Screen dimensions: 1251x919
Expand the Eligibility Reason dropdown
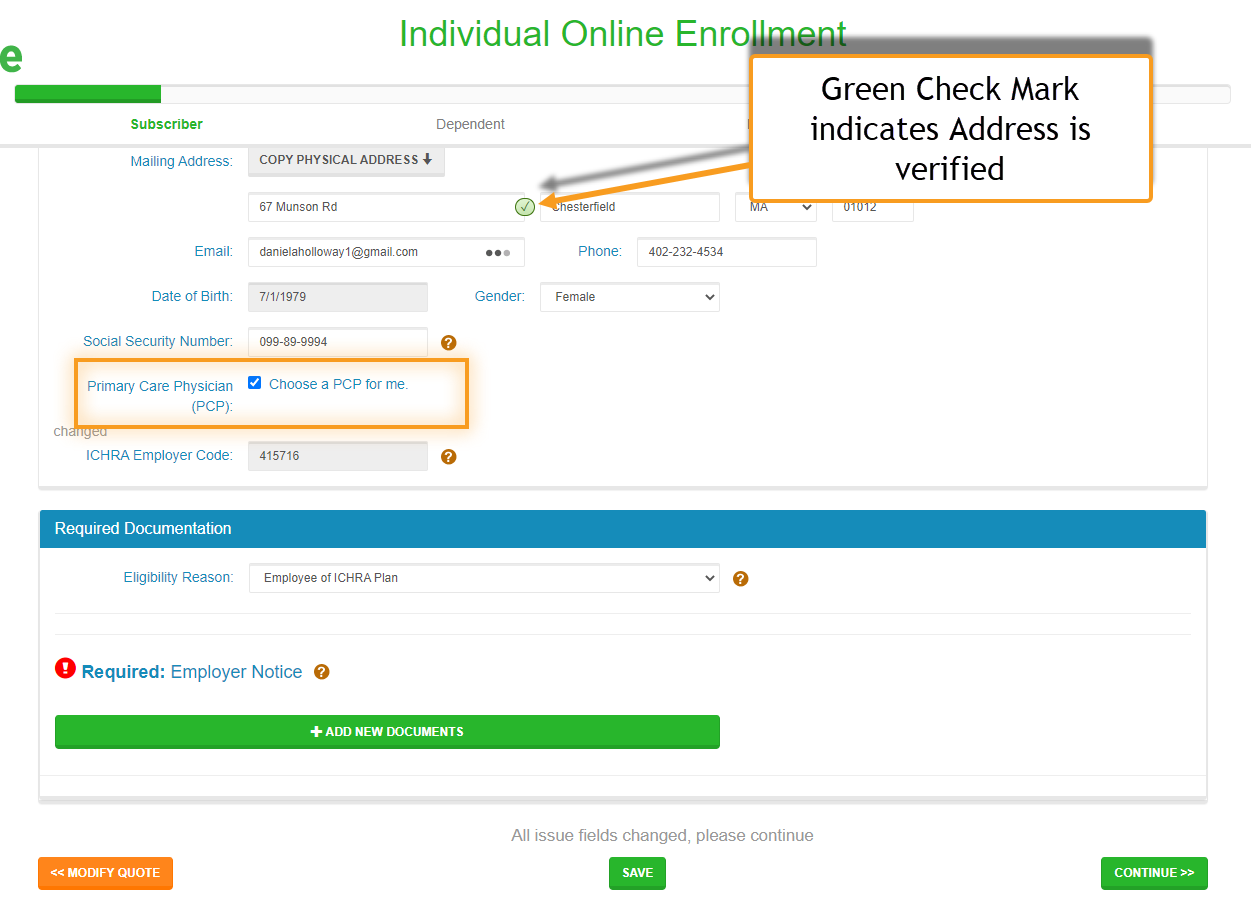[x=484, y=578]
